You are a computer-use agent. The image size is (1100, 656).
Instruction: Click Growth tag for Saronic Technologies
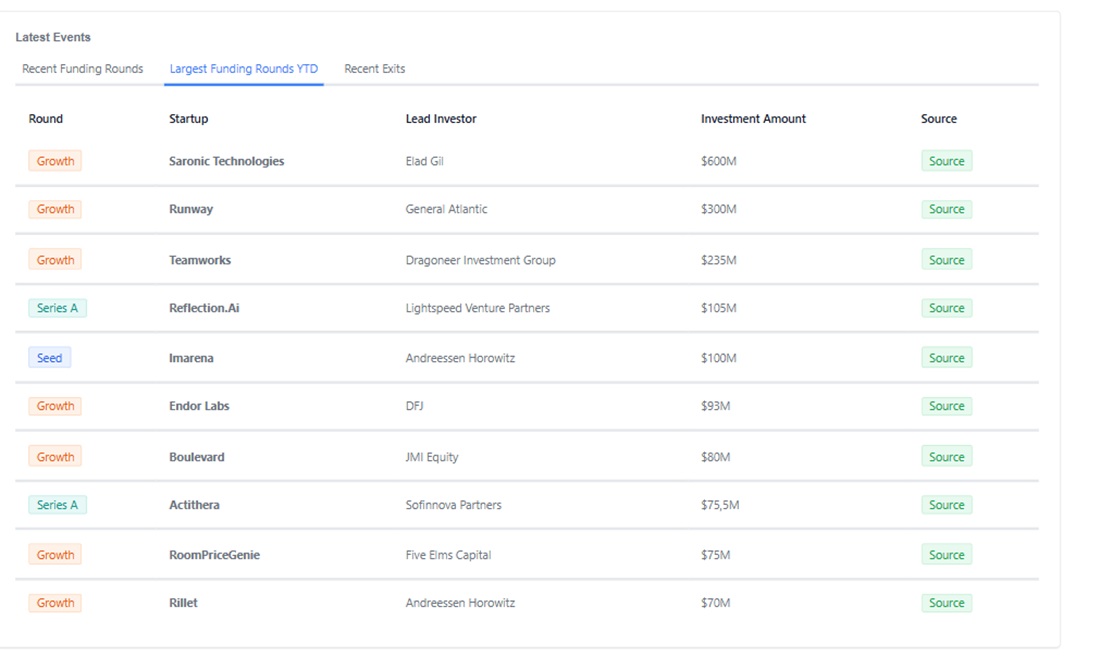[x=55, y=161]
